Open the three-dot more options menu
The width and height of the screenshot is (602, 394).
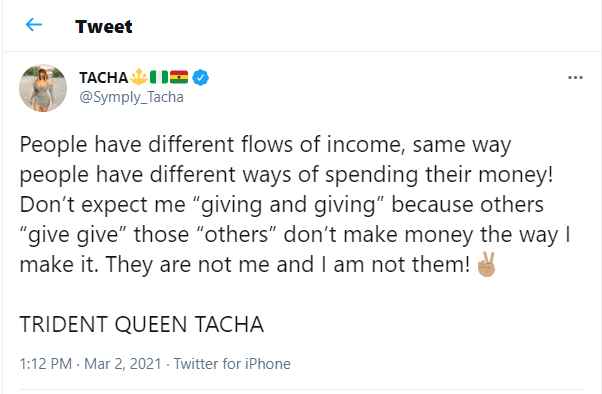click(575, 78)
